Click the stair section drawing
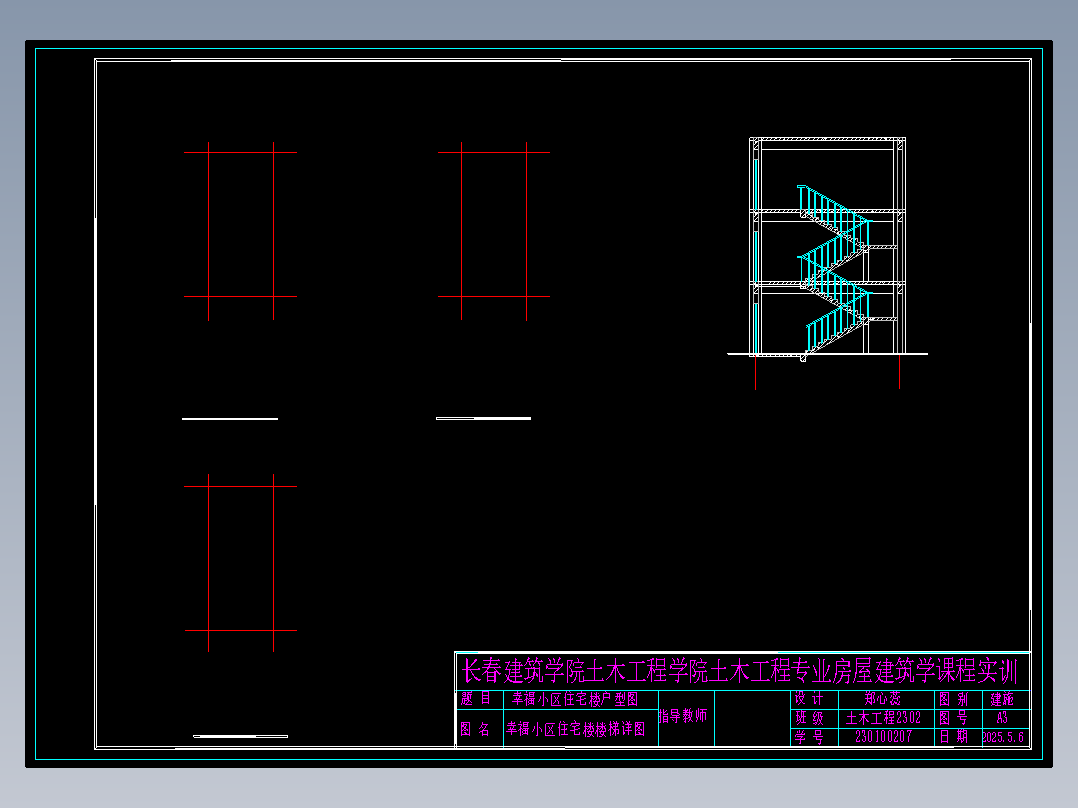 tap(828, 263)
